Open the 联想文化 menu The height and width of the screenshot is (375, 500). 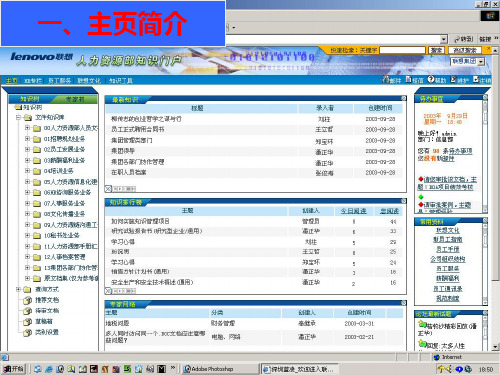click(x=89, y=81)
